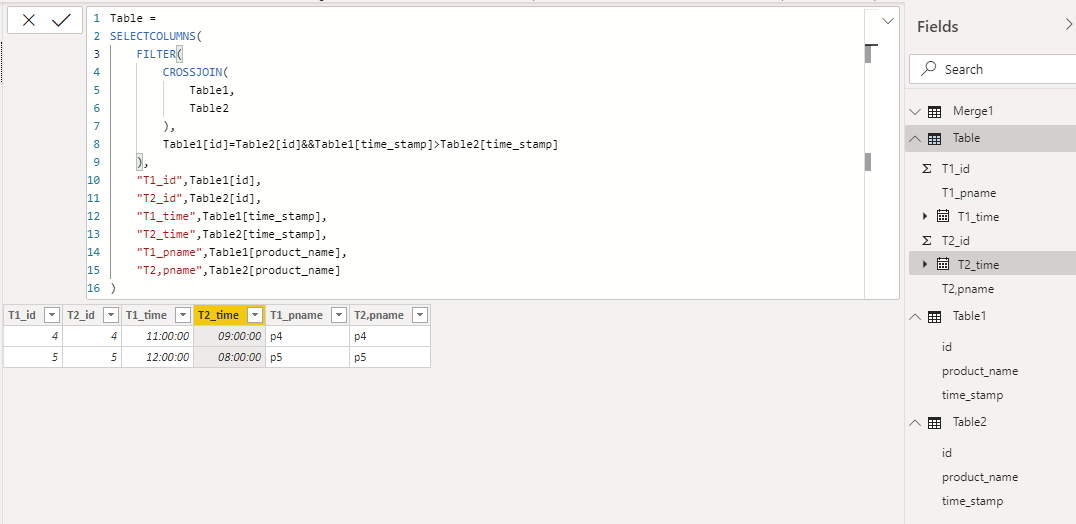Click the FILTER keyword in formula
Image resolution: width=1076 pixels, height=524 pixels.
pyautogui.click(x=156, y=54)
